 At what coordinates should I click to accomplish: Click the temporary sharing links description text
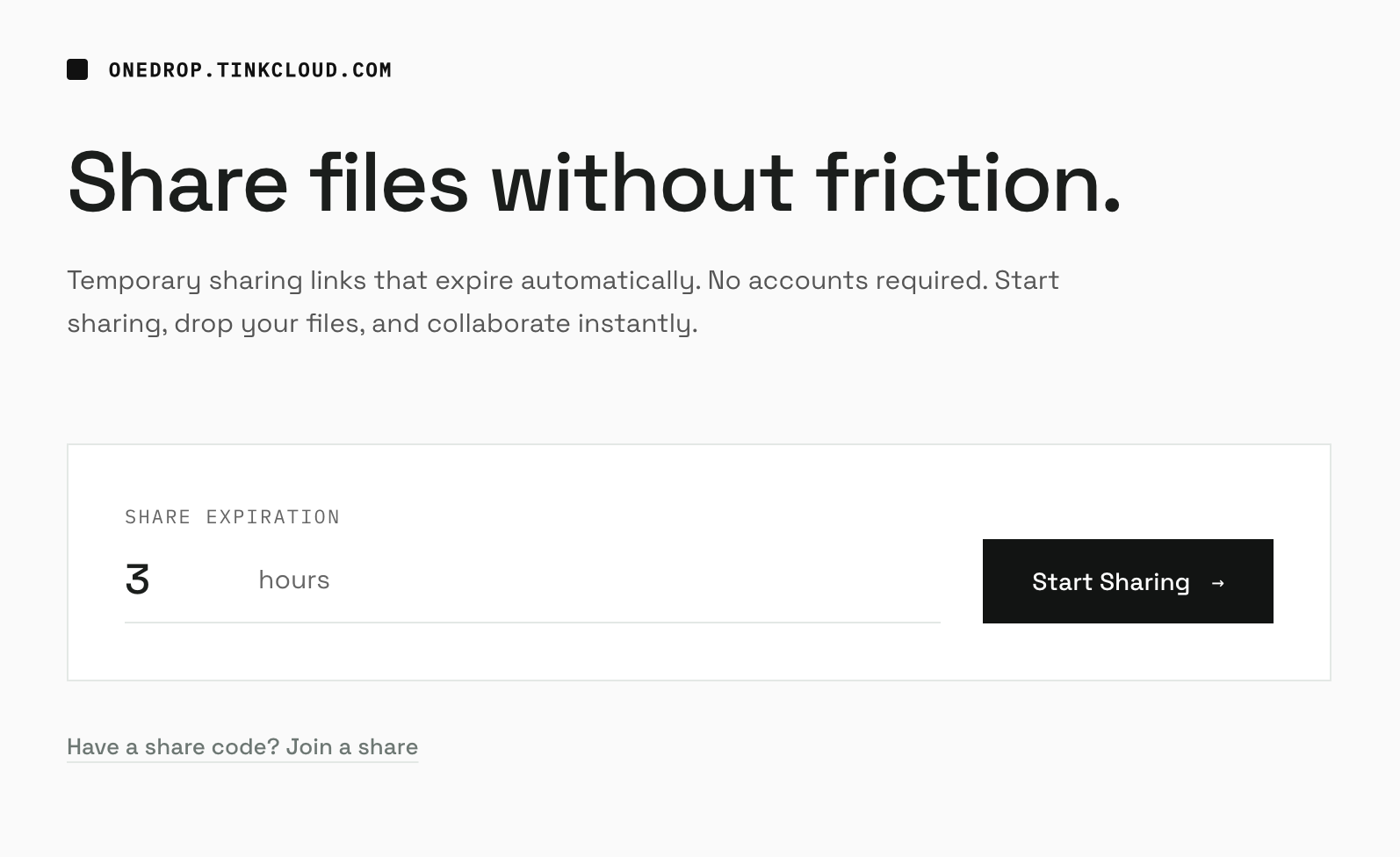tap(562, 301)
